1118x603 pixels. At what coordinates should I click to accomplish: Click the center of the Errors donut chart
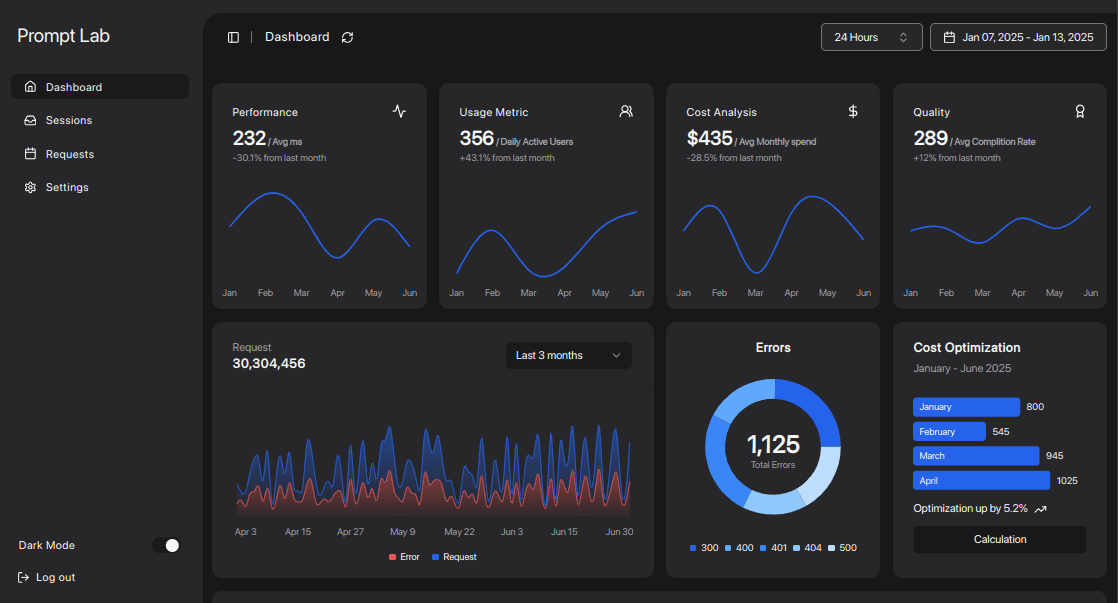(x=773, y=448)
